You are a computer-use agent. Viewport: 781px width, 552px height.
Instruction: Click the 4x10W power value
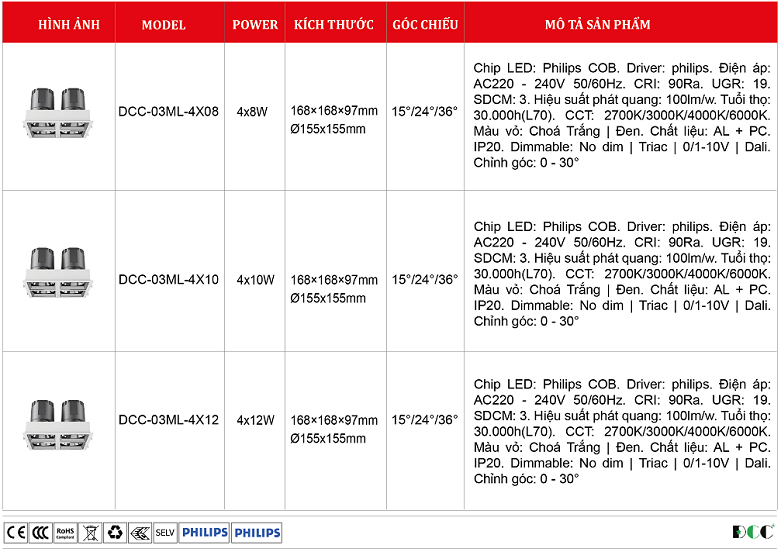click(255, 280)
